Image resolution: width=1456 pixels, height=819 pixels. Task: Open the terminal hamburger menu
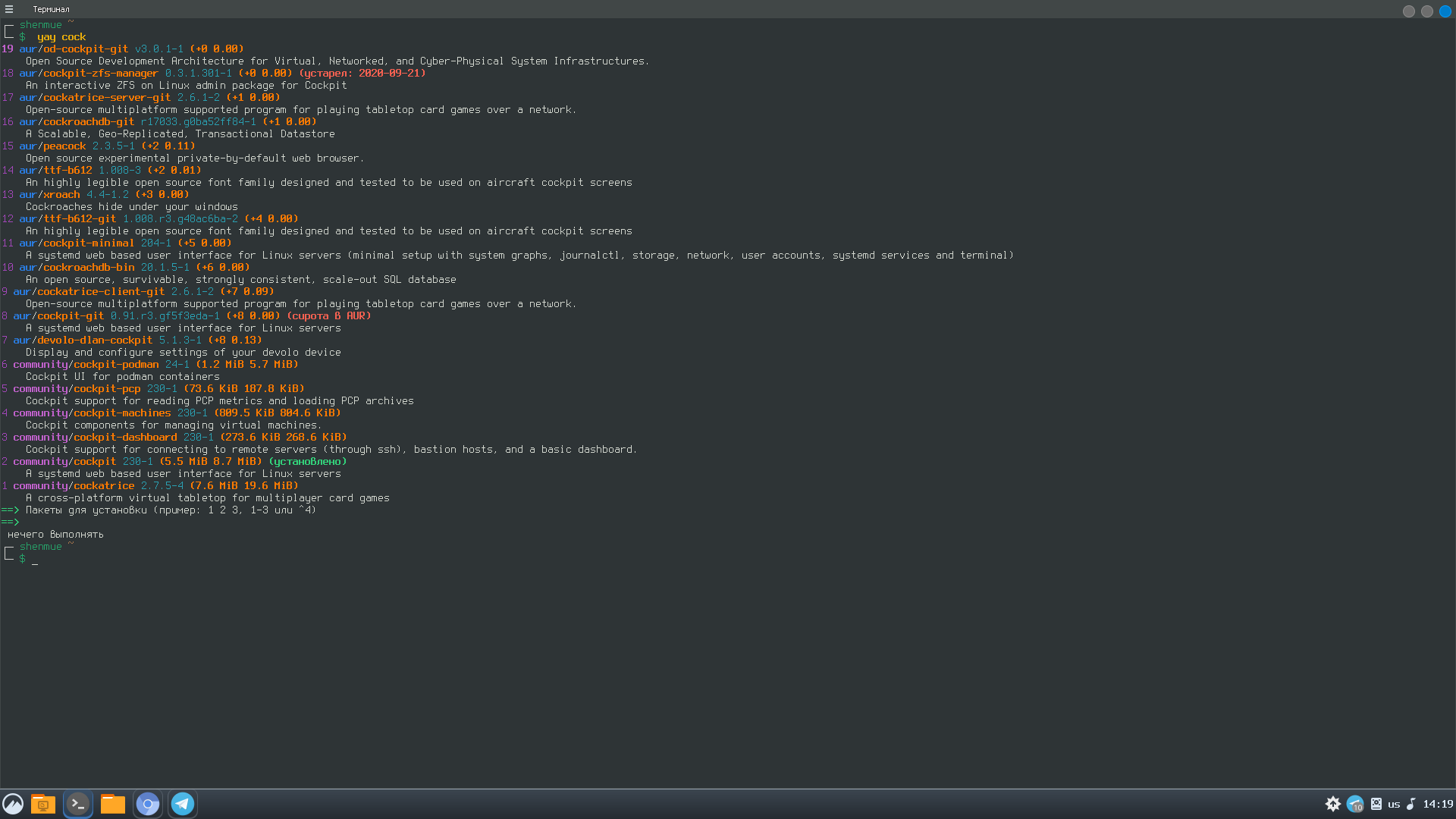9,9
